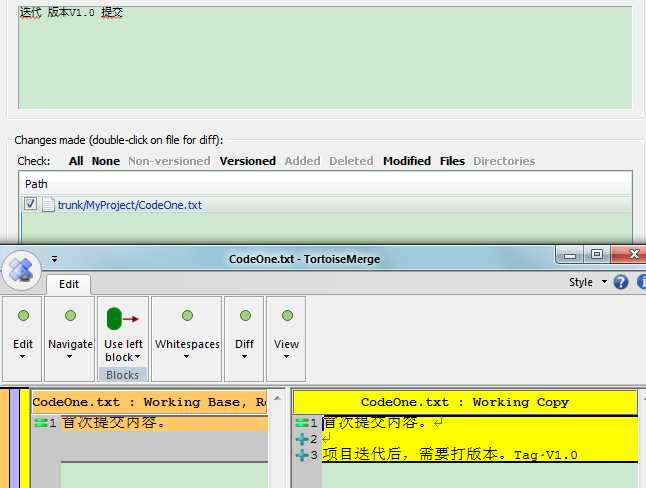Click the file icon next to CodeOne.txt
The width and height of the screenshot is (646, 488).
click(x=48, y=204)
